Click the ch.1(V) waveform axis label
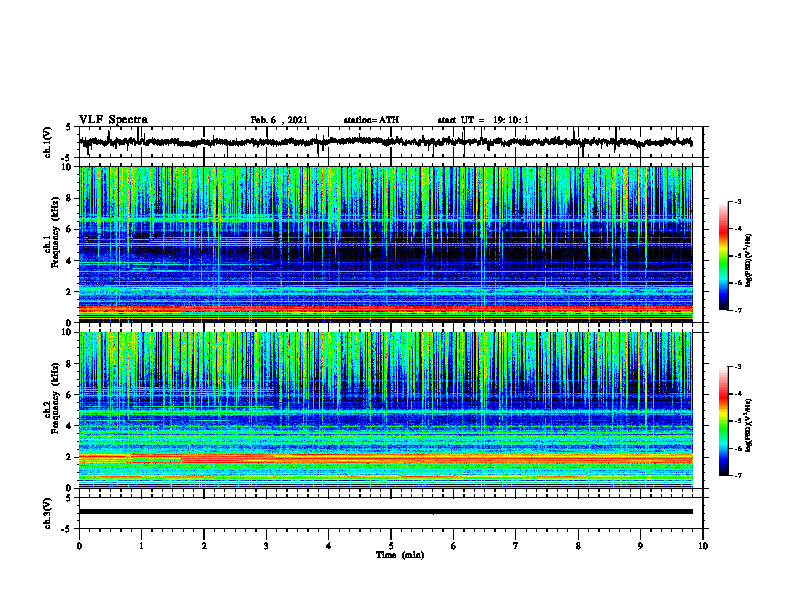Screen dimensions: 792x612 [x=48, y=142]
